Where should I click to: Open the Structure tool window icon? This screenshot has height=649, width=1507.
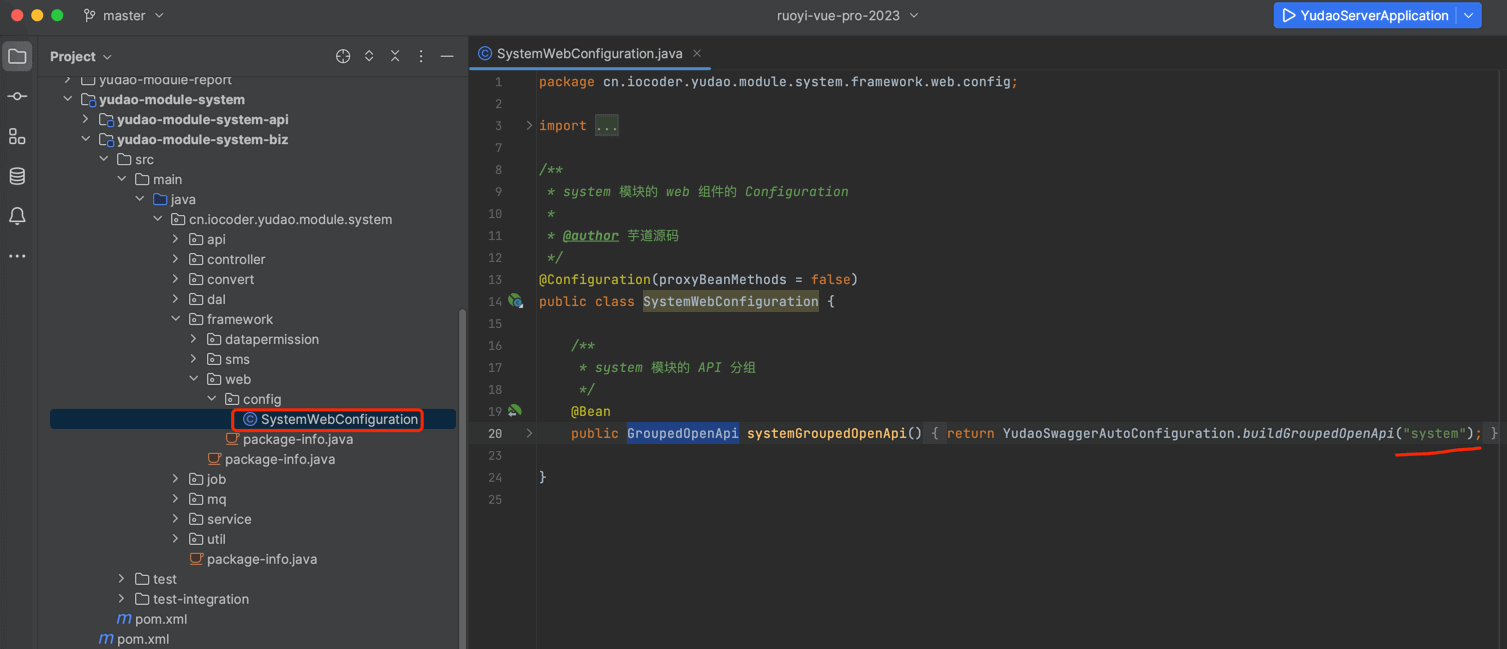tap(17, 136)
